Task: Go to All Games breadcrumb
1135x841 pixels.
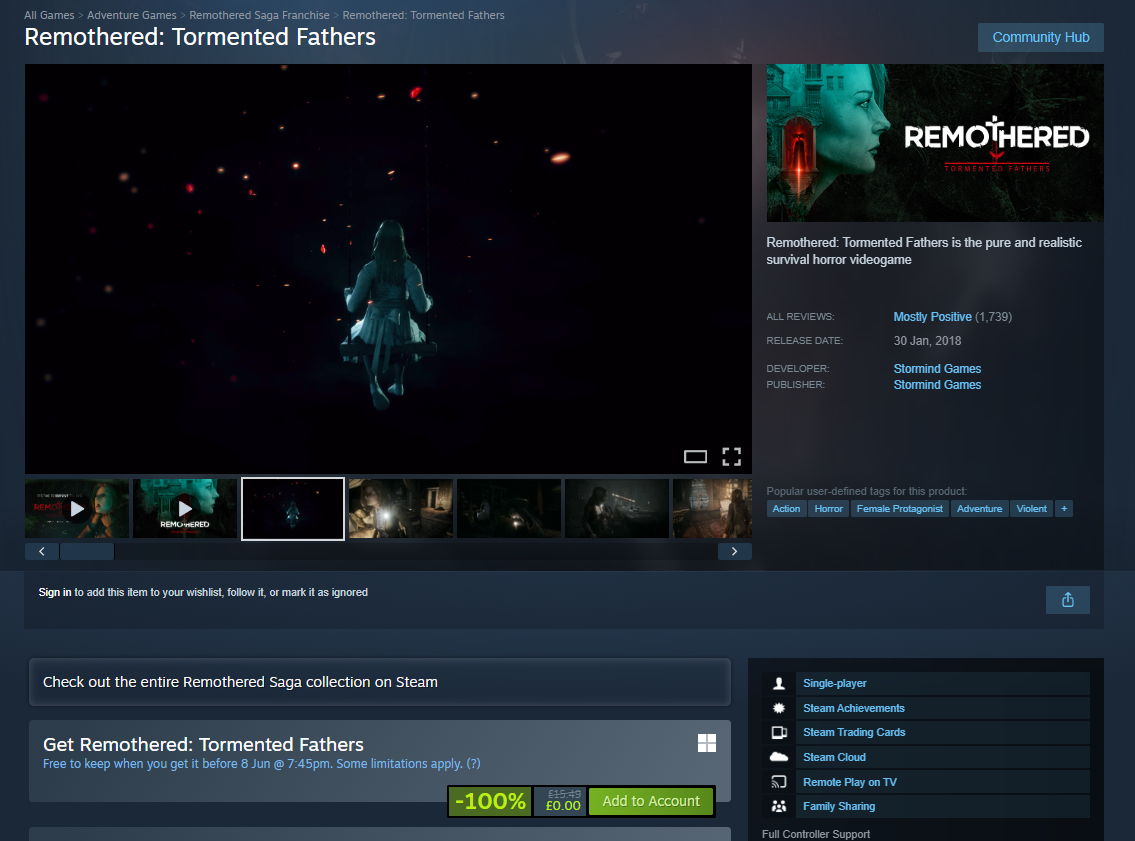Action: point(49,15)
